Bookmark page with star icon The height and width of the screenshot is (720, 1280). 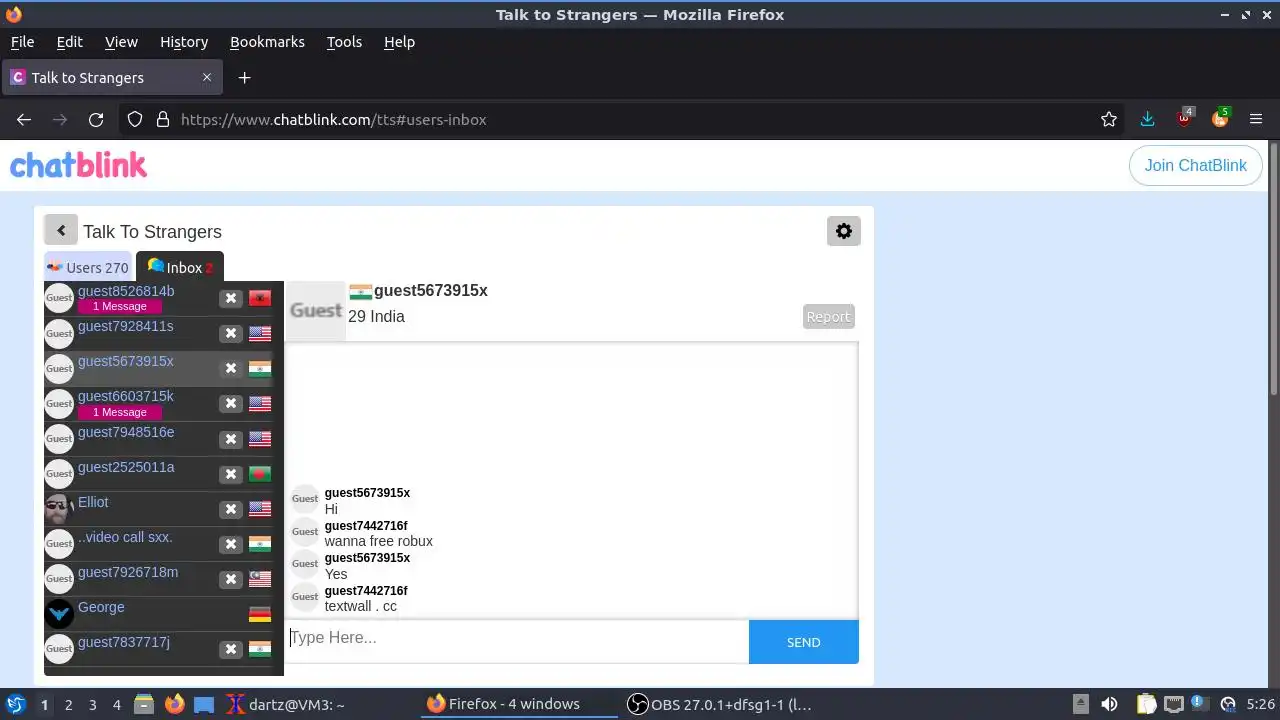click(x=1109, y=119)
